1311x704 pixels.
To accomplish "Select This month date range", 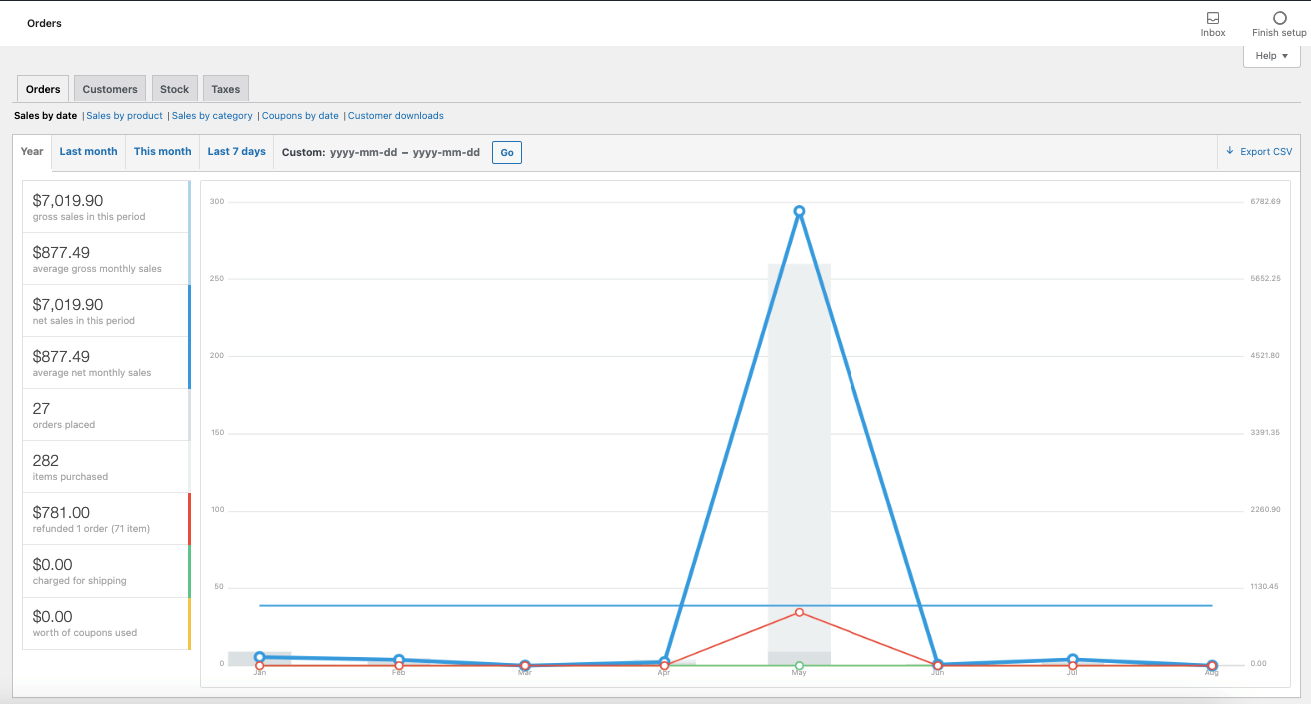I will pos(162,152).
